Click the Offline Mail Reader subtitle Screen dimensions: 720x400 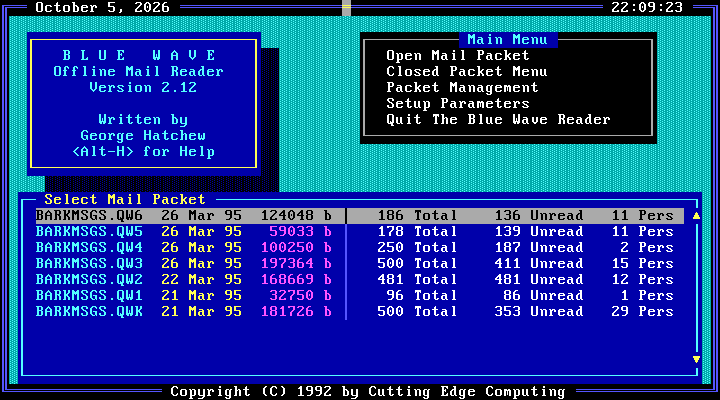139,72
